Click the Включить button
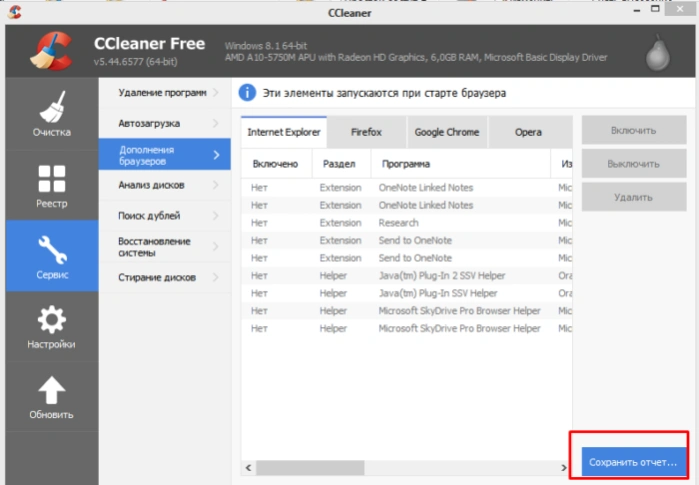Image resolution: width=699 pixels, height=485 pixels. pos(633,130)
